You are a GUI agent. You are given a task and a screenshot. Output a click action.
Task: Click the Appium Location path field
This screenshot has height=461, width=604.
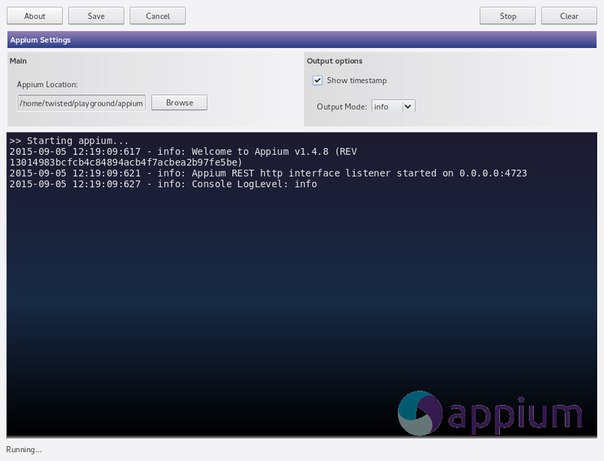tap(81, 103)
